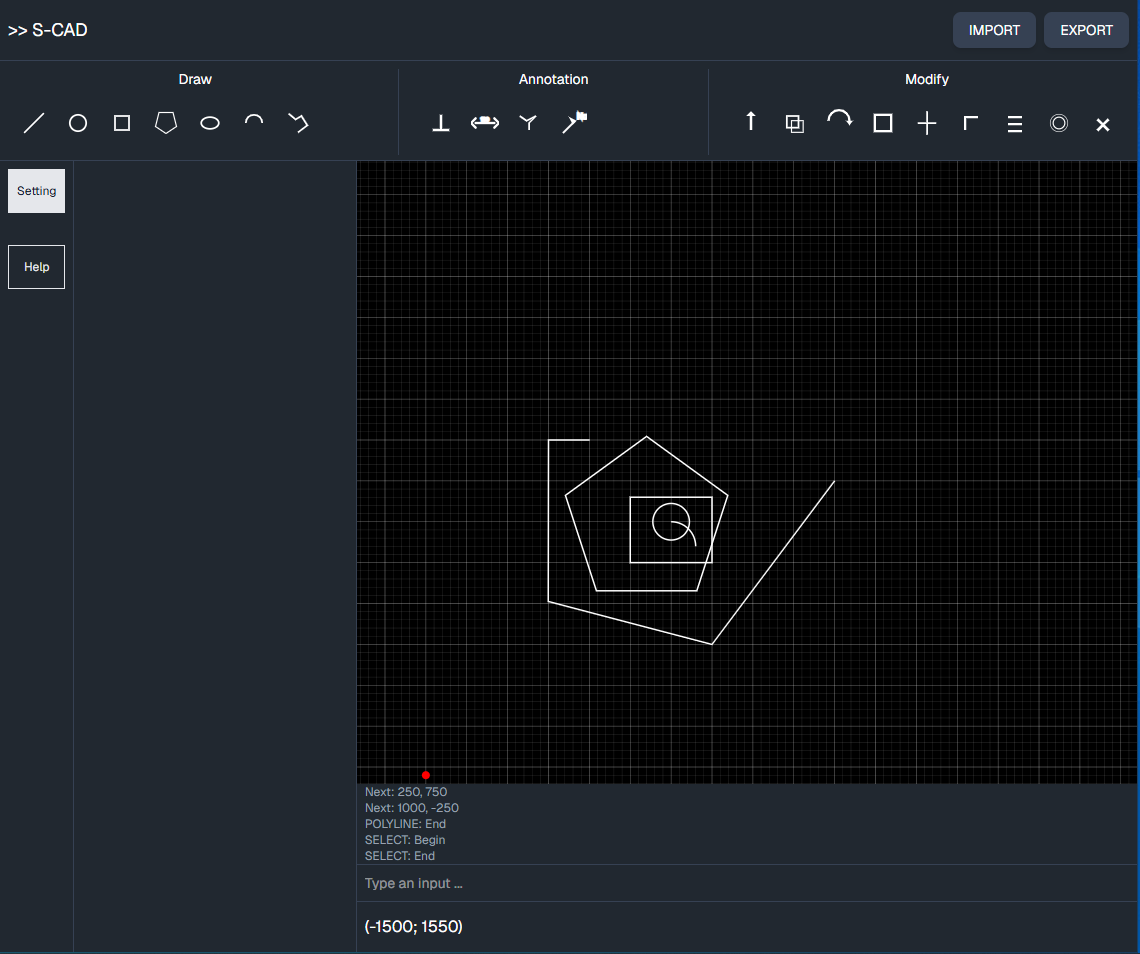The image size is (1140, 954).
Task: Open the Setting panel
Action: point(36,191)
